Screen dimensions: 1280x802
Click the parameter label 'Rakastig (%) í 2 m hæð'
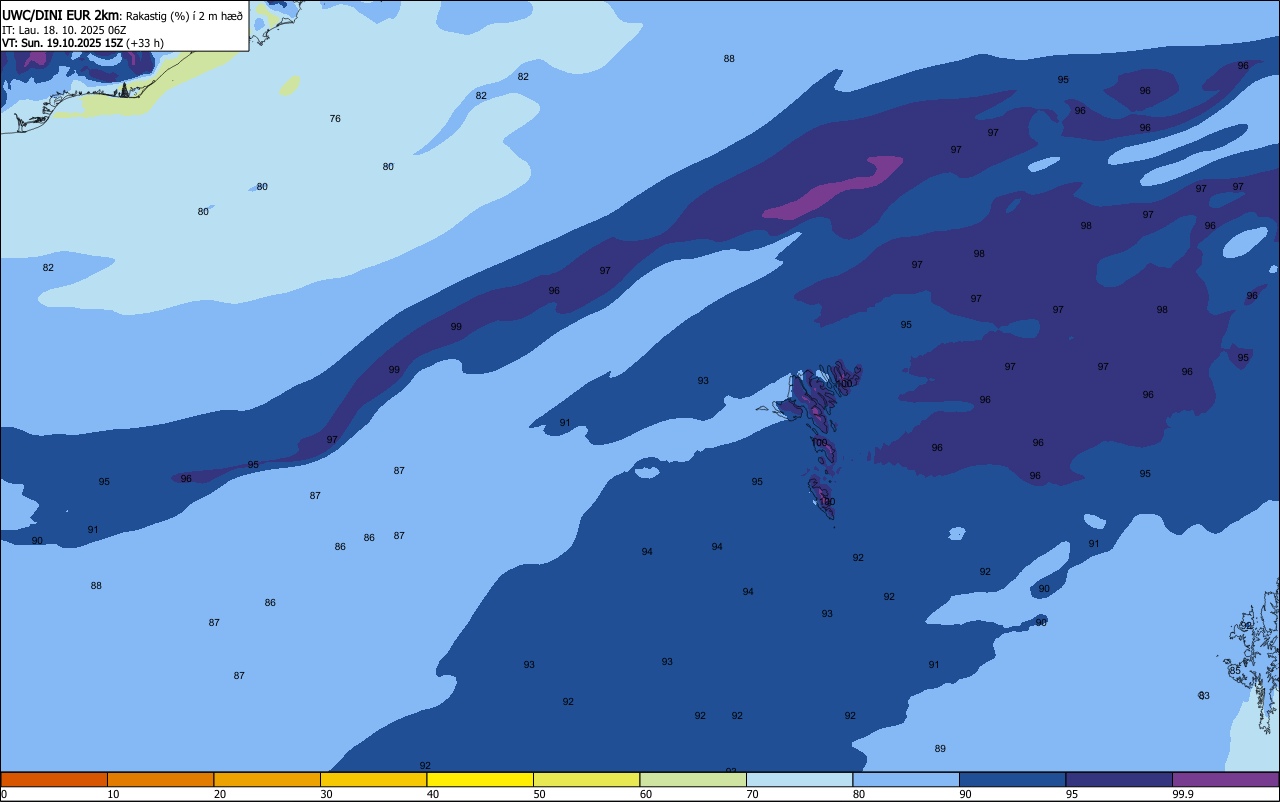(x=183, y=16)
